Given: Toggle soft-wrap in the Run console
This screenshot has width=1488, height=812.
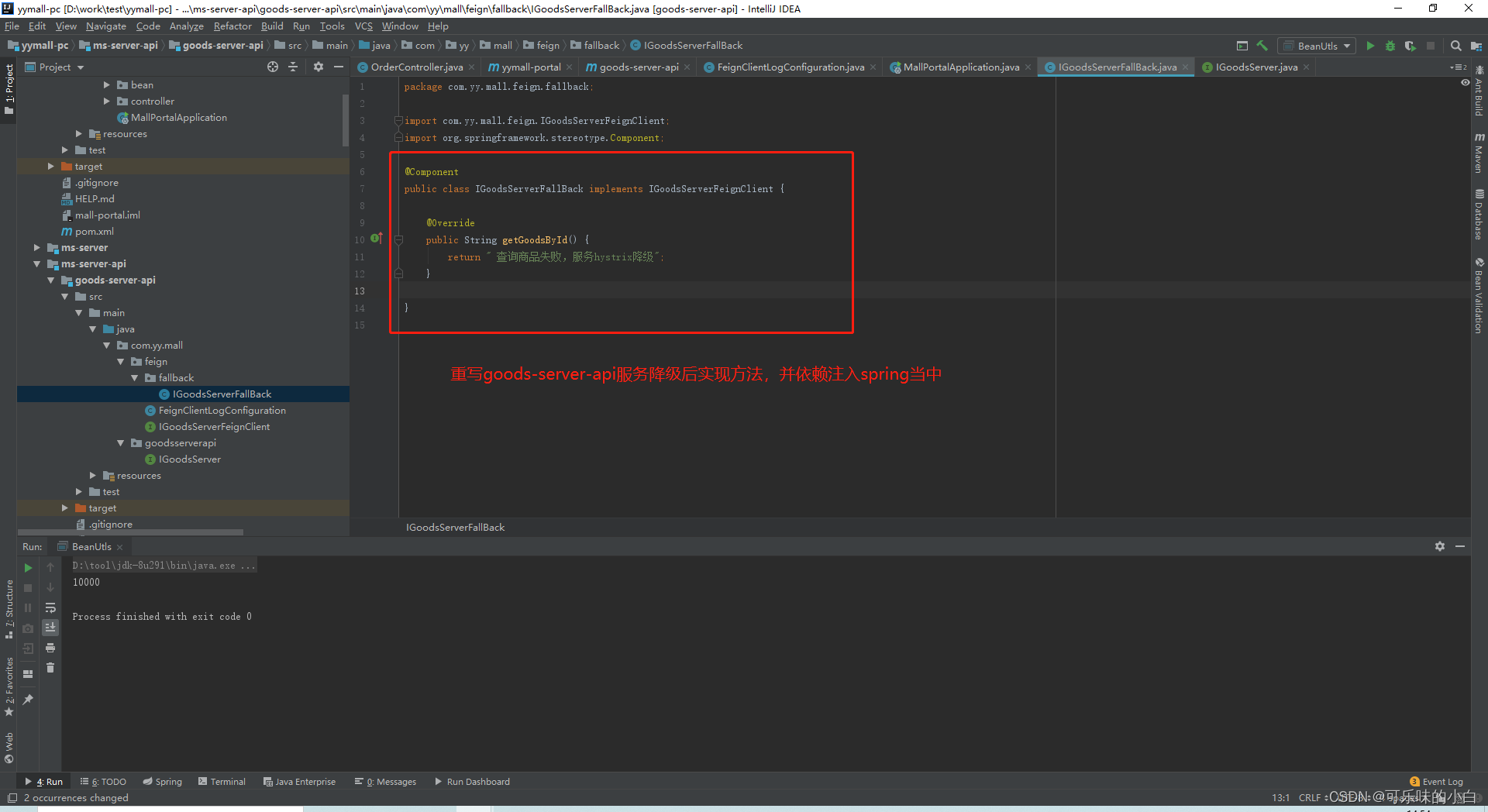Looking at the screenshot, I should 50,607.
